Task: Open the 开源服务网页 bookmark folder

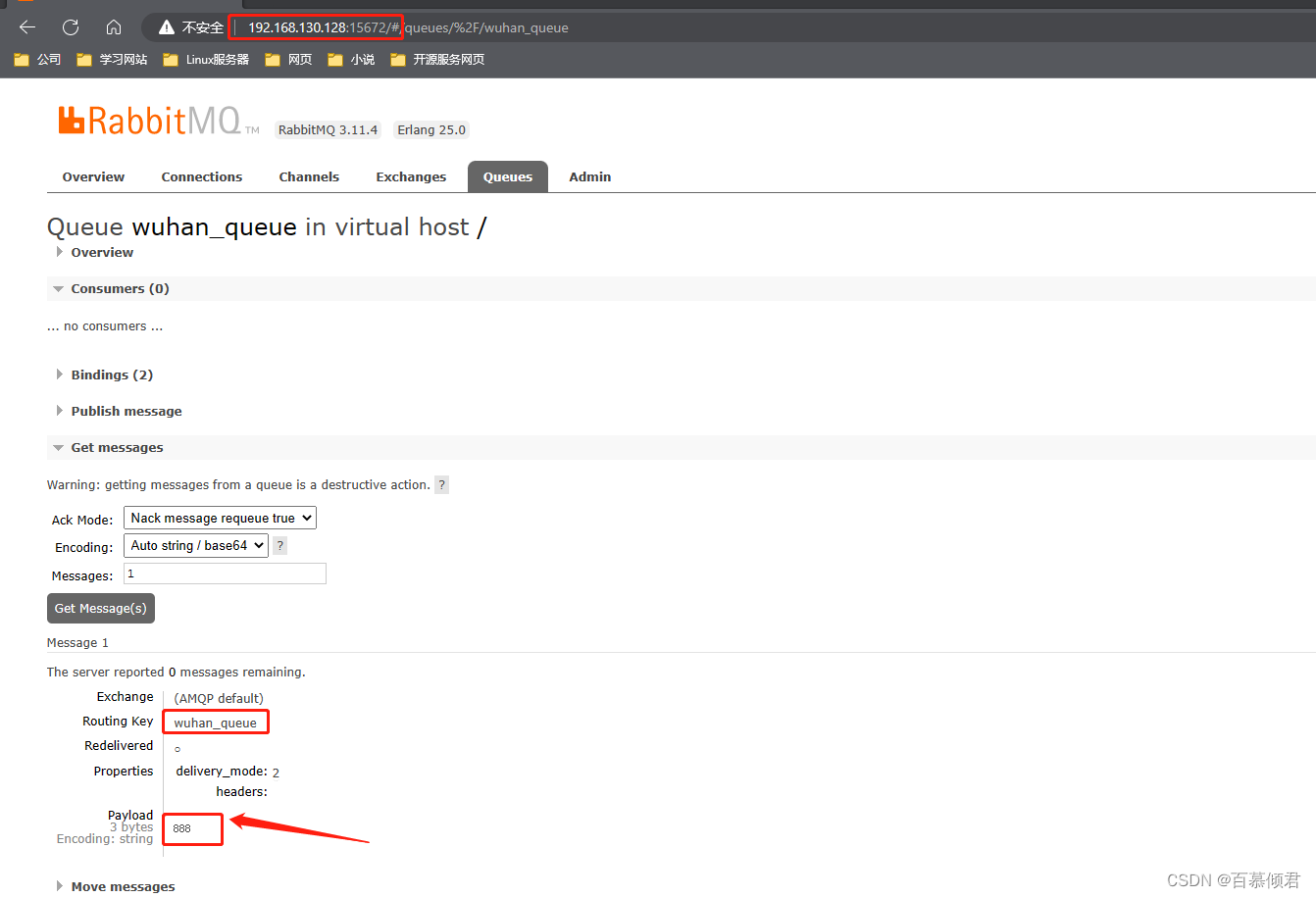Action: tap(437, 60)
